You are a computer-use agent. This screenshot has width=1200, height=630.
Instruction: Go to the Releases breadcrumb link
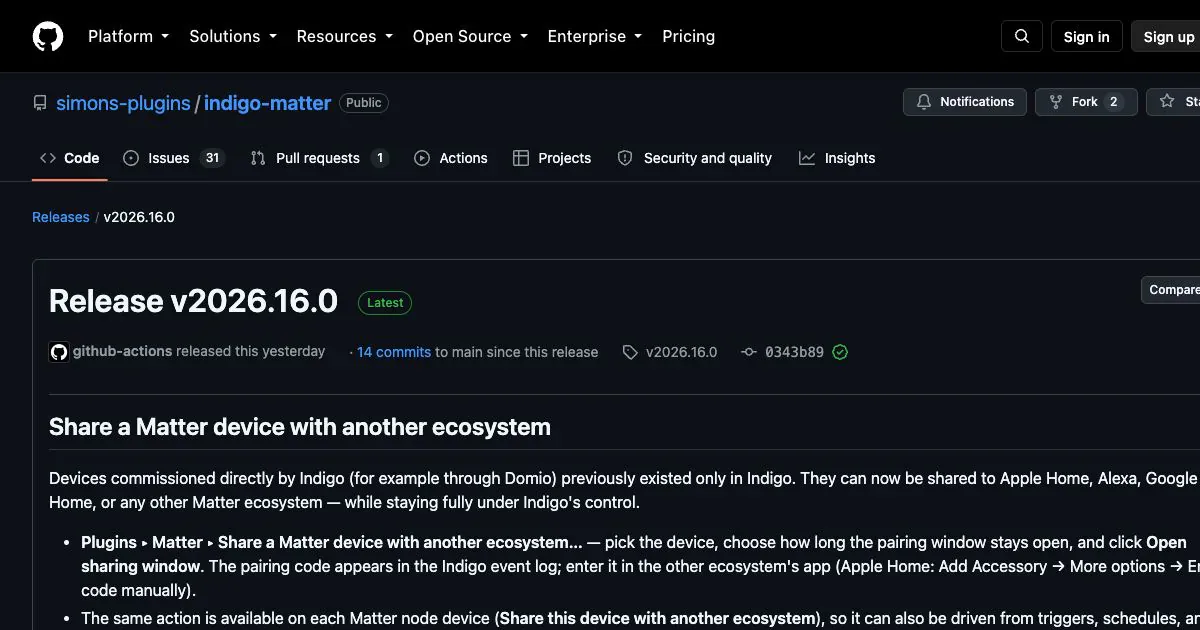61,217
